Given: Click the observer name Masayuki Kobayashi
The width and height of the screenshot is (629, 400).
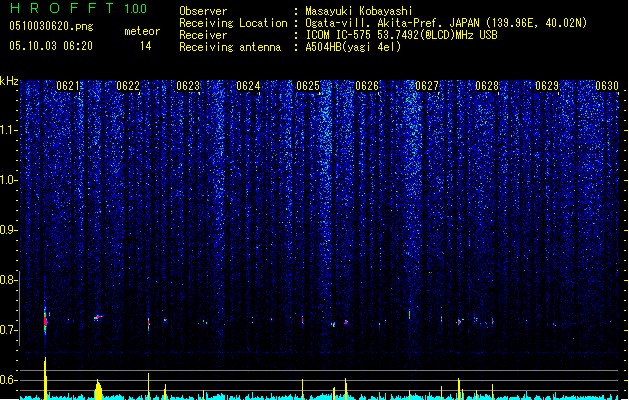Looking at the screenshot, I should pyautogui.click(x=359, y=11).
